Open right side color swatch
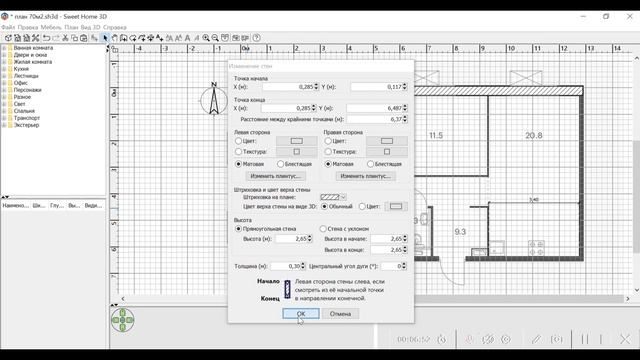640x360 pixels. point(387,141)
